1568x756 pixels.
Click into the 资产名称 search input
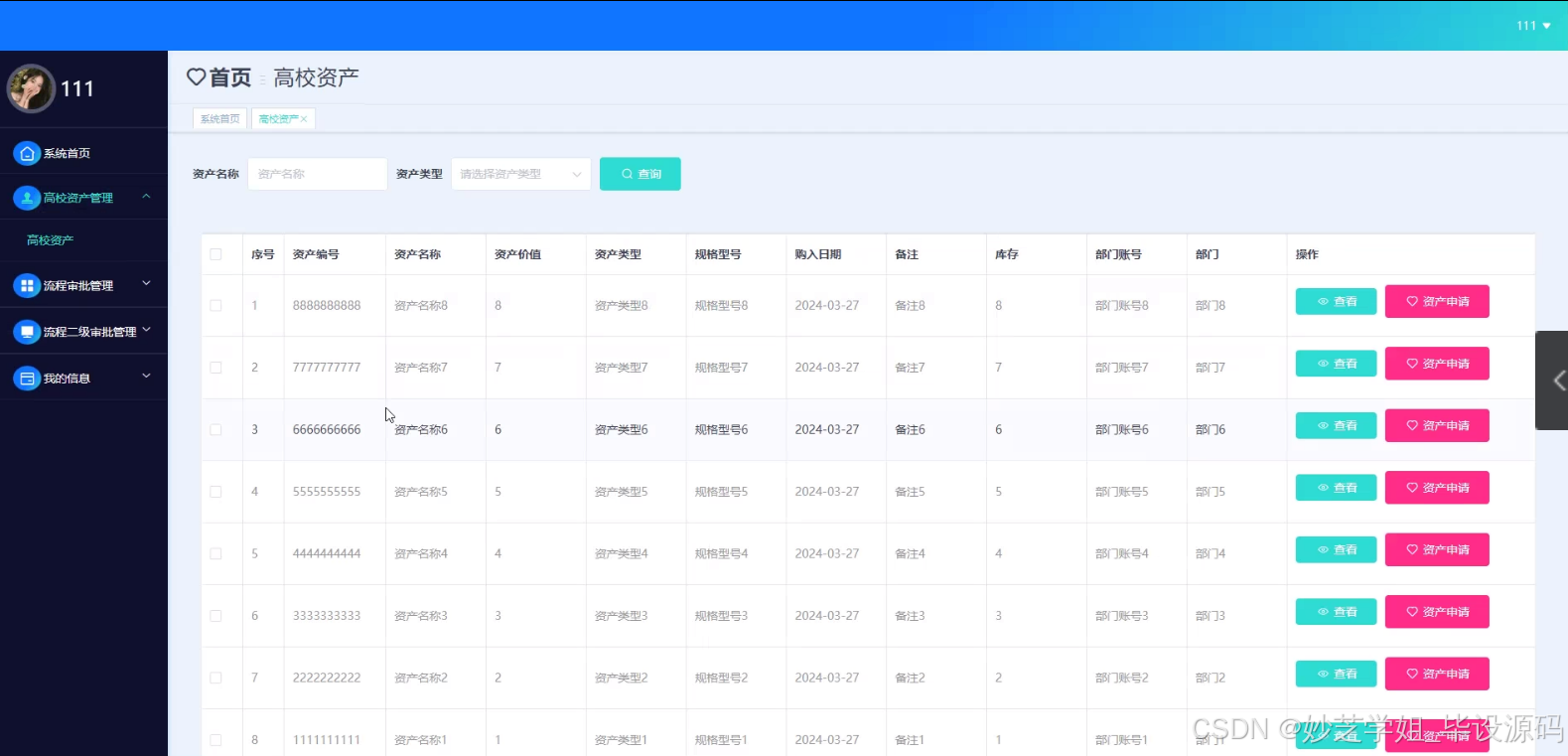point(317,174)
